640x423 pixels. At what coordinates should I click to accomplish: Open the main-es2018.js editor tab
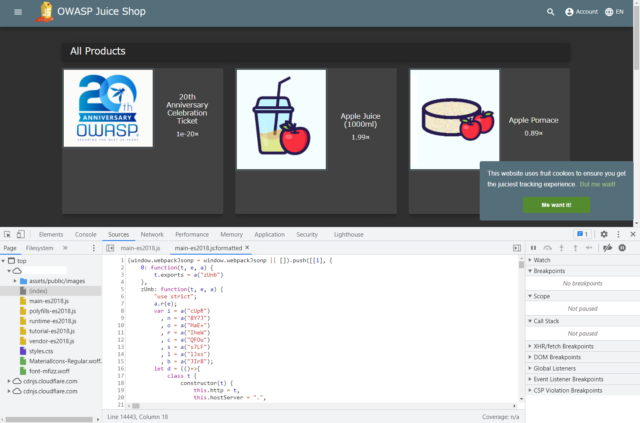coord(140,248)
